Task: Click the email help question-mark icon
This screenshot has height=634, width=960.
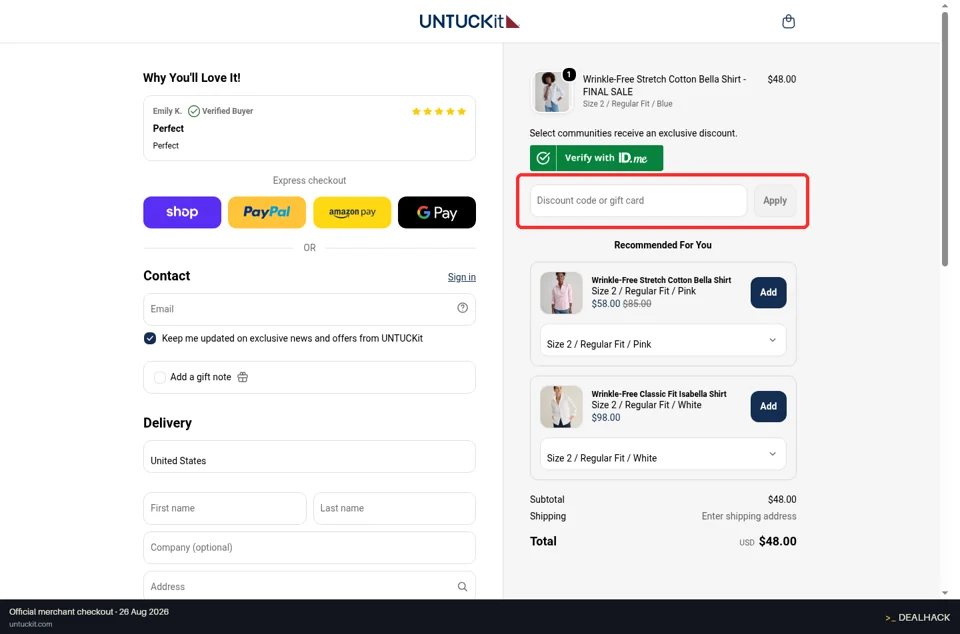Action: click(x=462, y=308)
